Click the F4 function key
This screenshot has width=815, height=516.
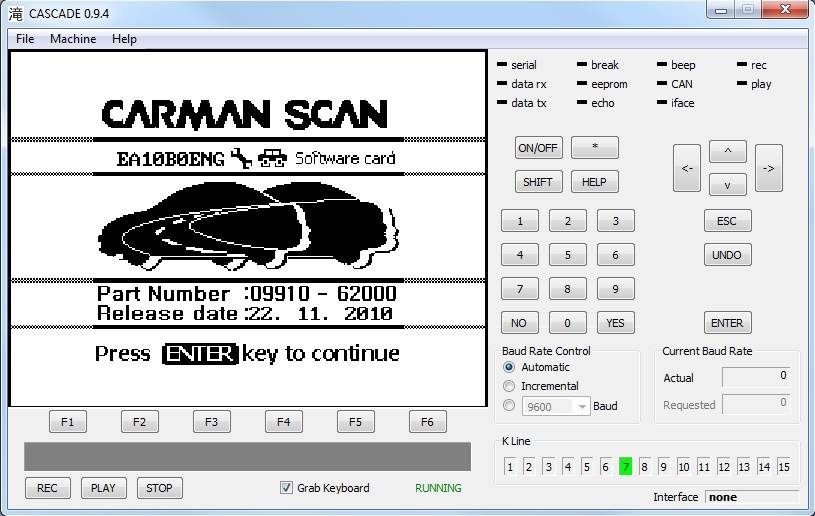tap(283, 421)
